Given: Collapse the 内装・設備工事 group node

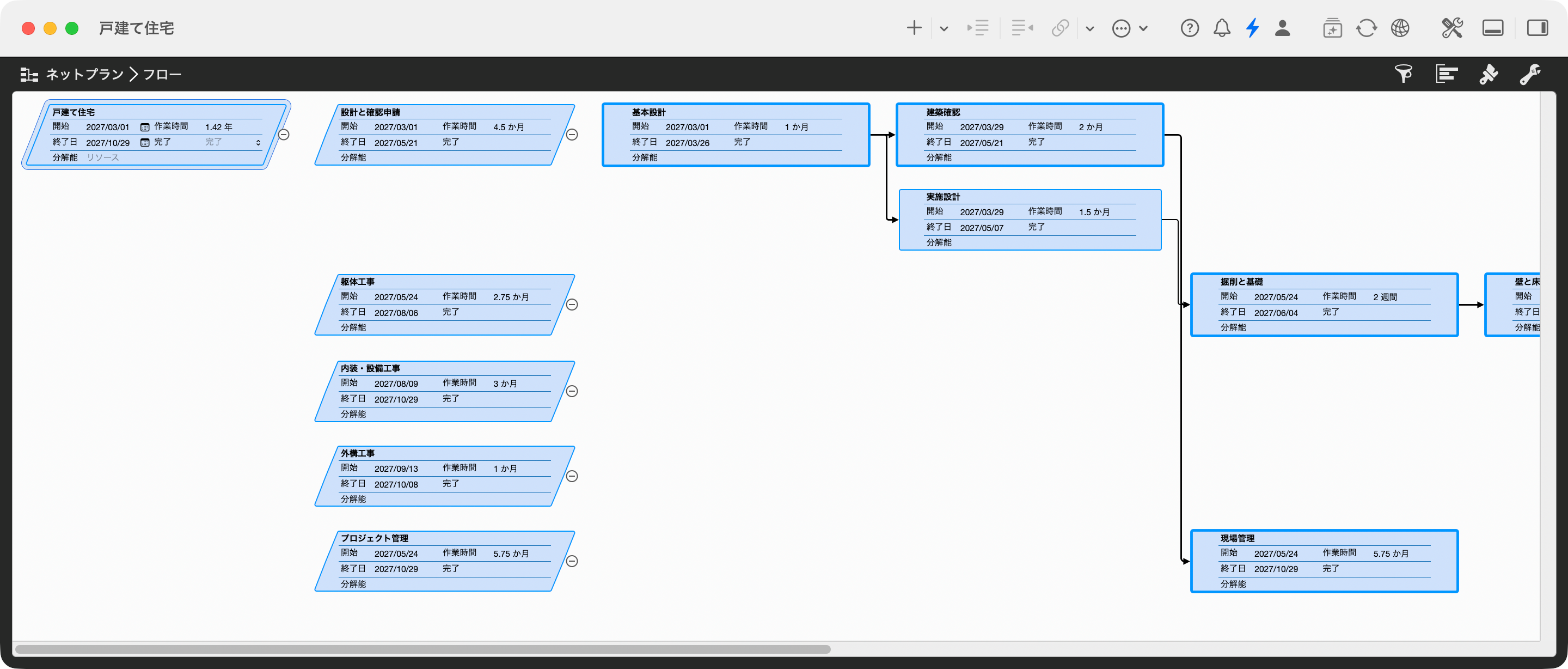Looking at the screenshot, I should tap(572, 391).
